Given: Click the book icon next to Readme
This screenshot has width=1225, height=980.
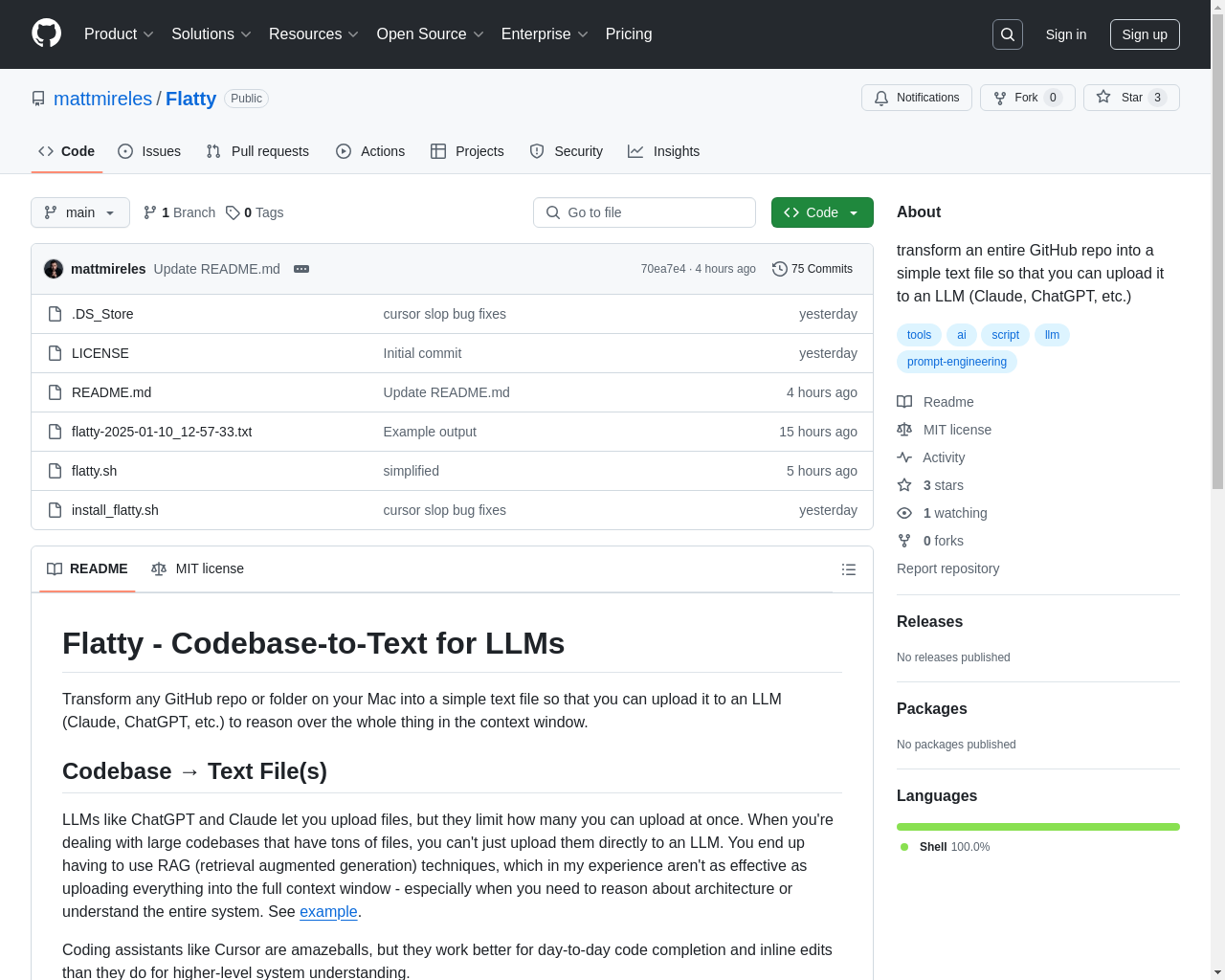Looking at the screenshot, I should pyautogui.click(x=904, y=402).
